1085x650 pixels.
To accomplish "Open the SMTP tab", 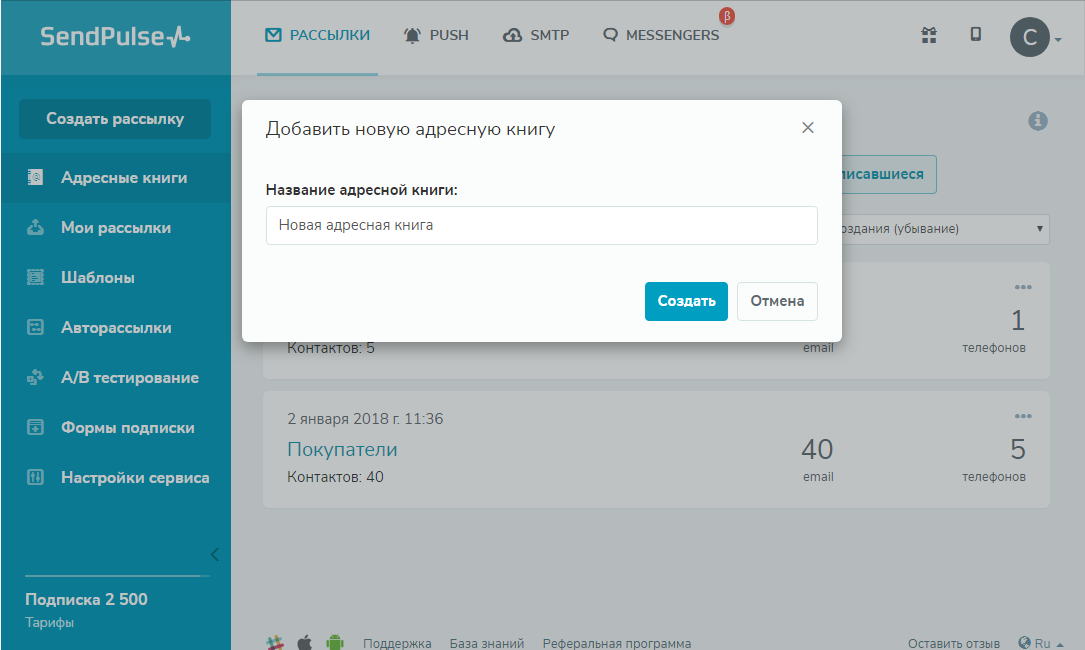I will click(536, 35).
